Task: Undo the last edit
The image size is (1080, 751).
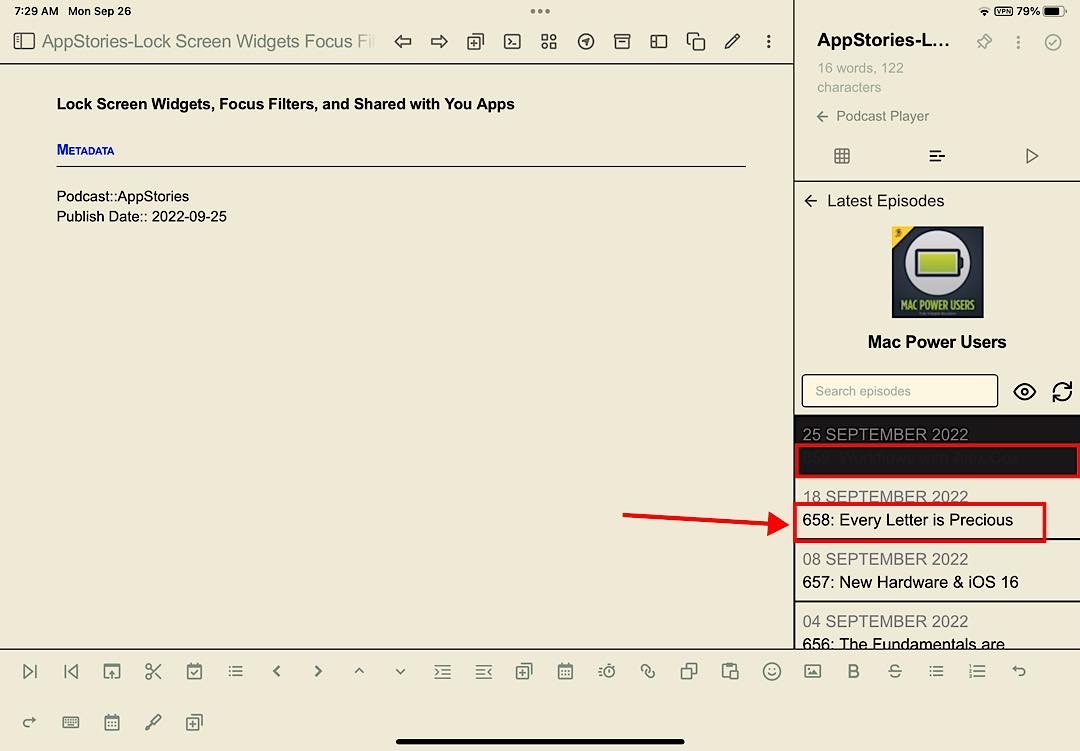Action: [x=1019, y=671]
